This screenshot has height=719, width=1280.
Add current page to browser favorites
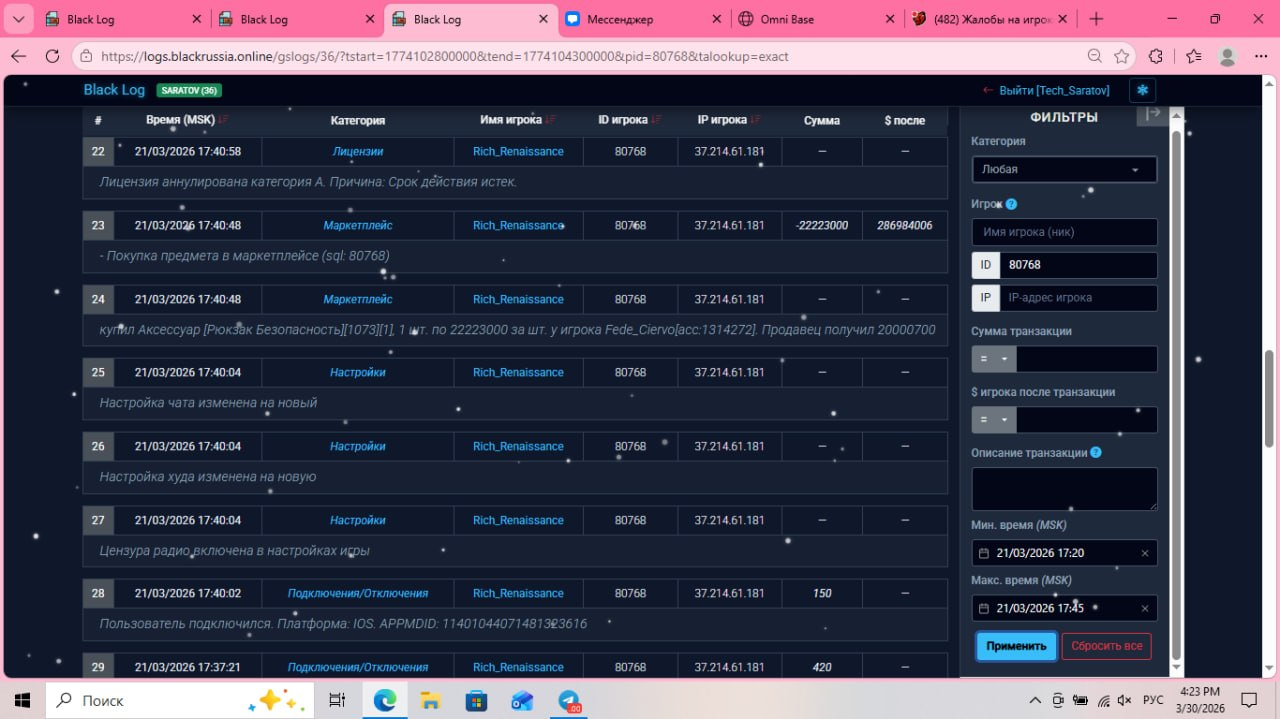pyautogui.click(x=1122, y=56)
